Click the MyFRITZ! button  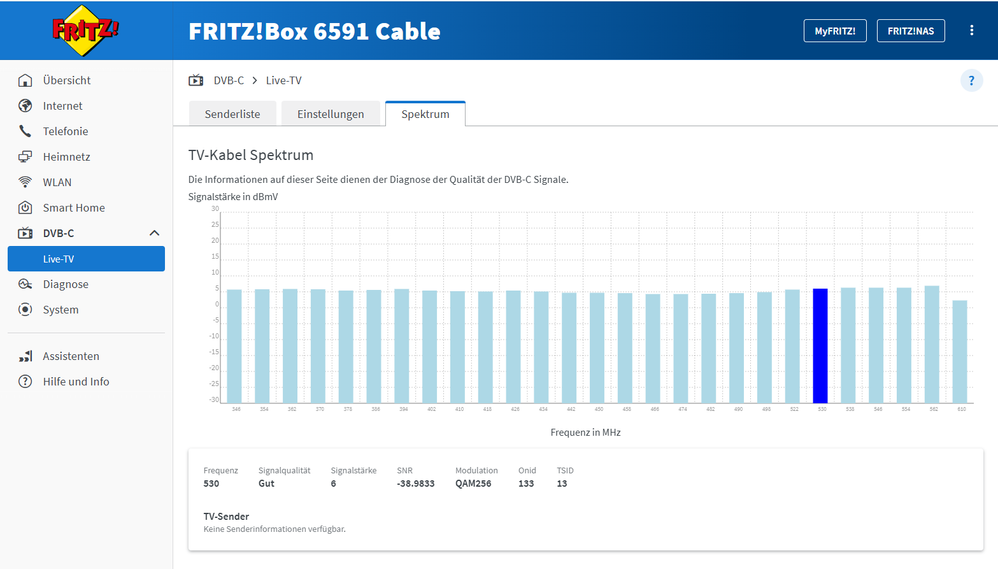(835, 31)
